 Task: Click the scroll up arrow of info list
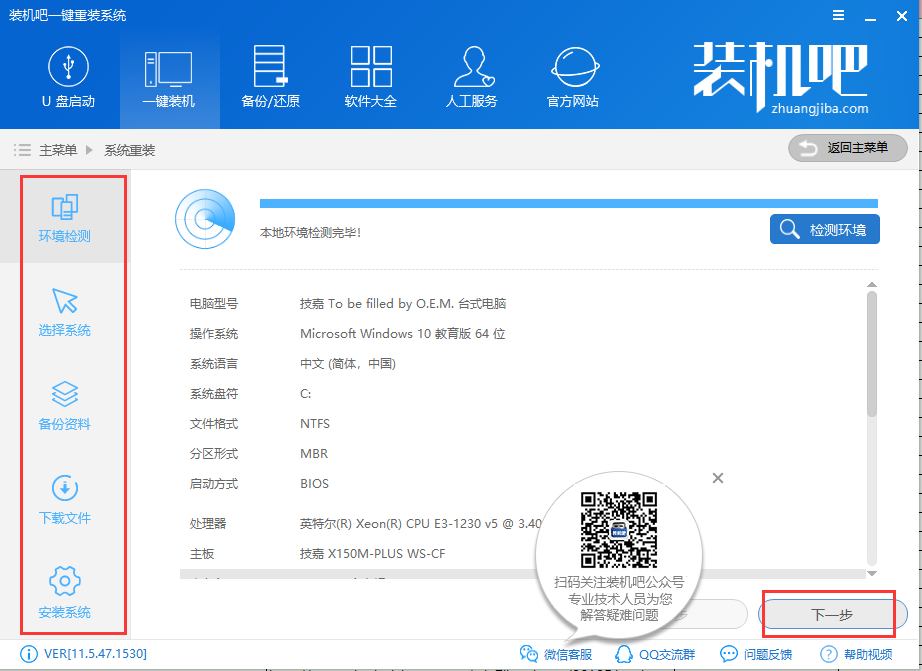872,285
